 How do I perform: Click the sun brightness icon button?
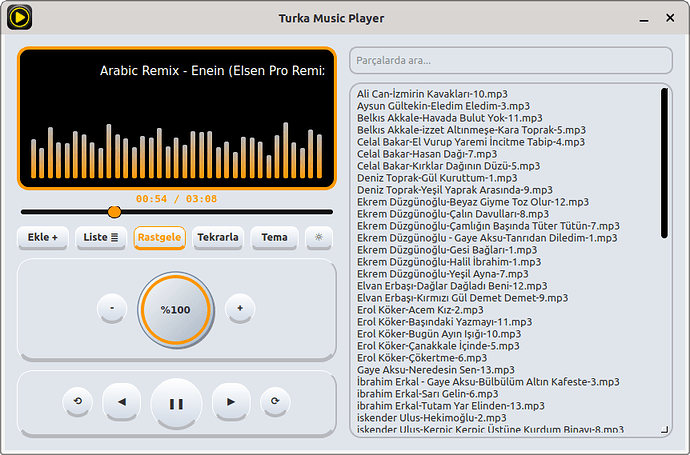pyautogui.click(x=319, y=238)
